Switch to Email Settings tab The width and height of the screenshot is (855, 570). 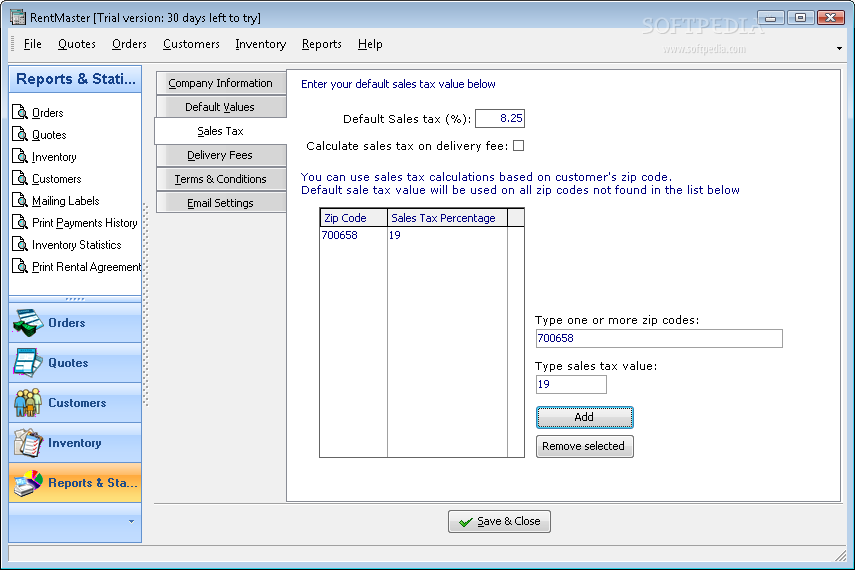click(221, 203)
